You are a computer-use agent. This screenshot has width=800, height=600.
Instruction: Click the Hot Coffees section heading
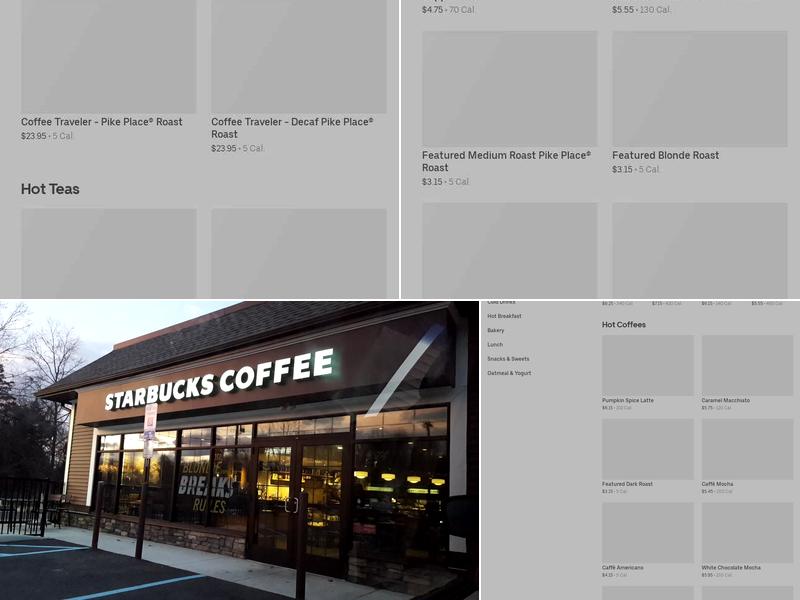pyautogui.click(x=623, y=324)
